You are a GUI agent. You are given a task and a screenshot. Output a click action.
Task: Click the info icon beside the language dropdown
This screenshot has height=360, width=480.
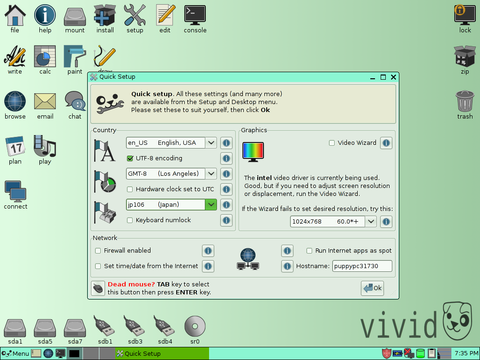[x=226, y=143]
